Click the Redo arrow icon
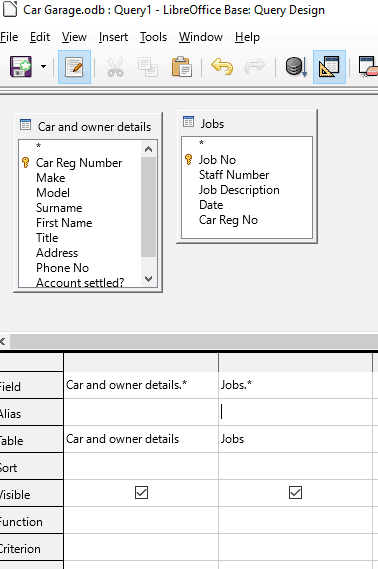 [255, 67]
